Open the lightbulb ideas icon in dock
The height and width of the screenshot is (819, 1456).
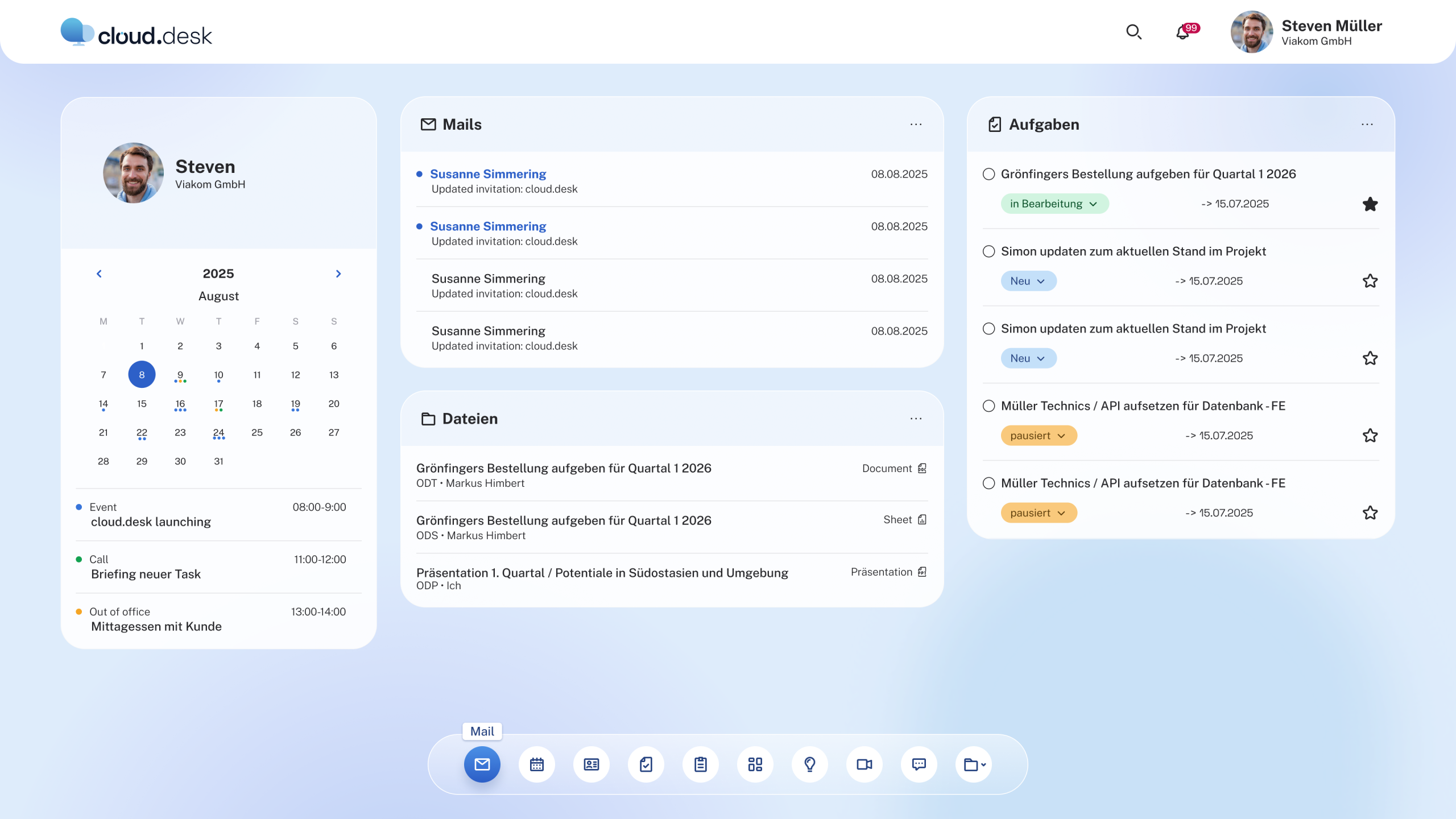pos(809,764)
